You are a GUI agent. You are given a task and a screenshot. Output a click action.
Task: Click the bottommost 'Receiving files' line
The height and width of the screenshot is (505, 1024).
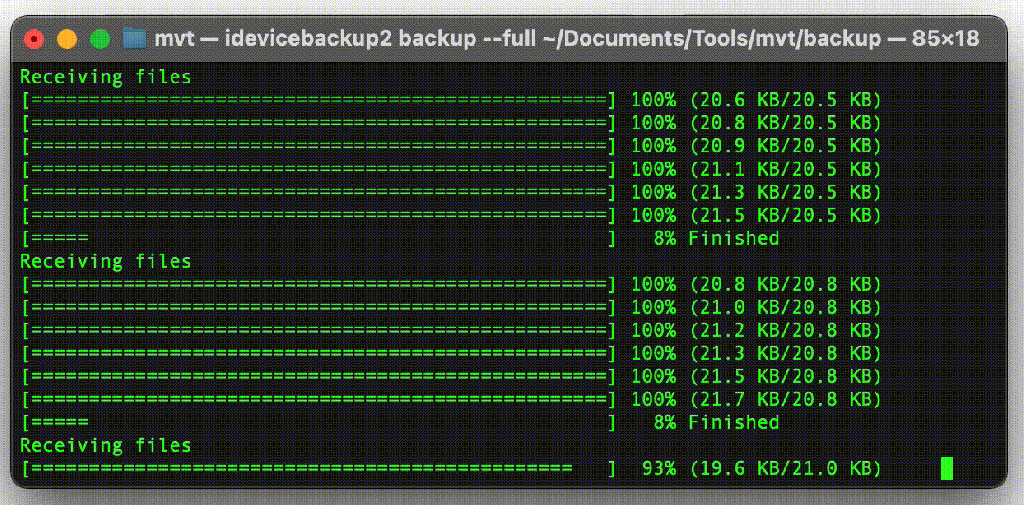pos(105,445)
